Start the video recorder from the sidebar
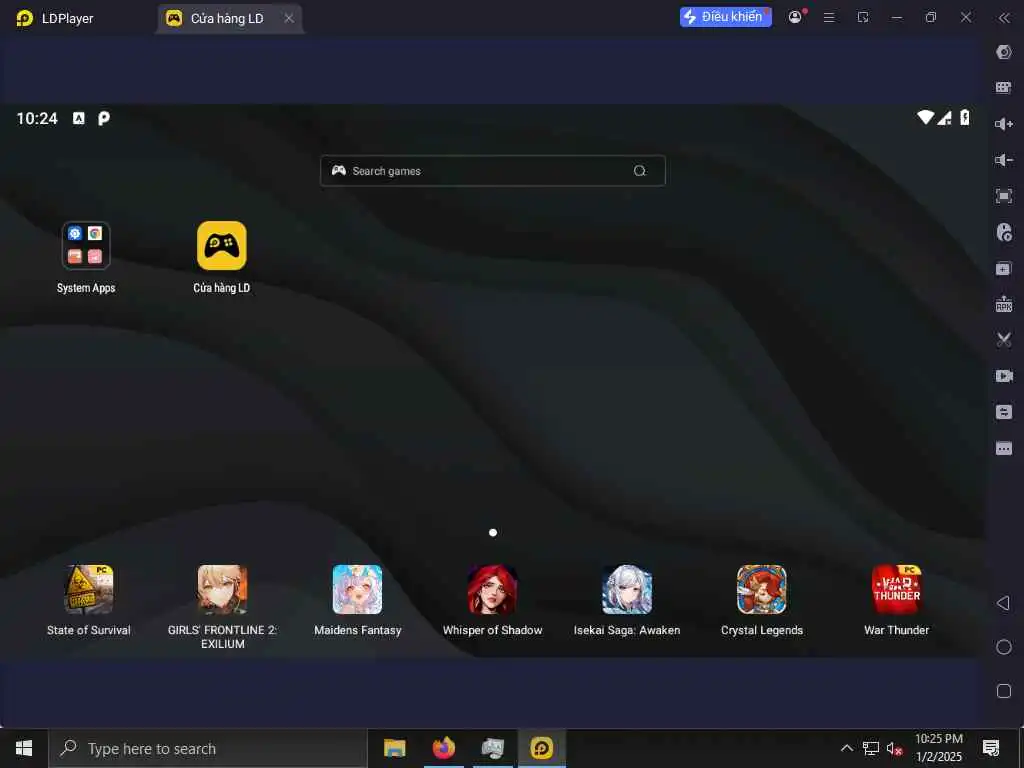This screenshot has height=768, width=1024. click(x=1004, y=376)
